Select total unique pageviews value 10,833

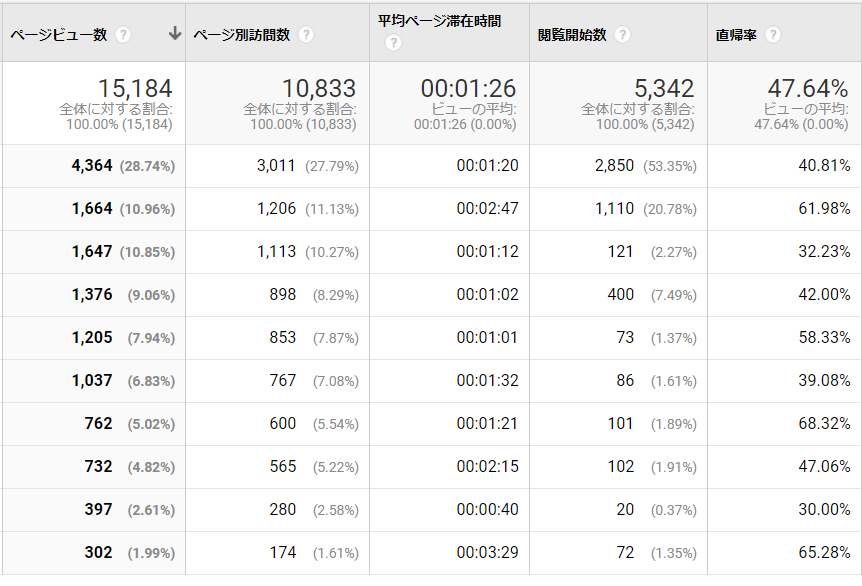(x=319, y=88)
